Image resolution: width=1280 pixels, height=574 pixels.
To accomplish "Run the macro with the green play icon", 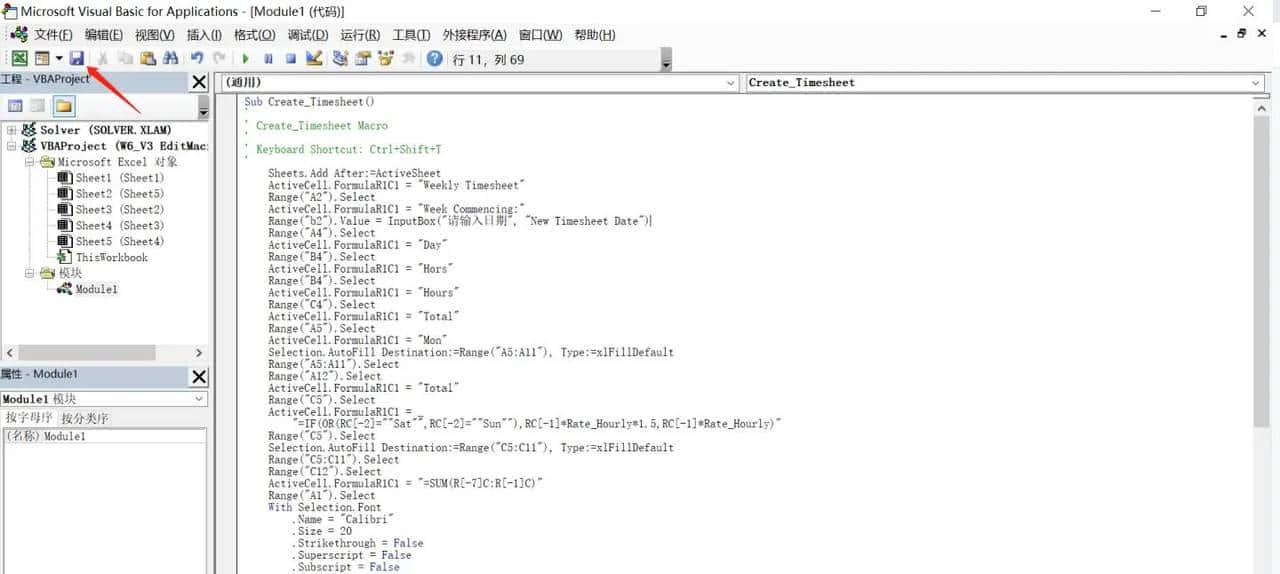I will coord(245,59).
